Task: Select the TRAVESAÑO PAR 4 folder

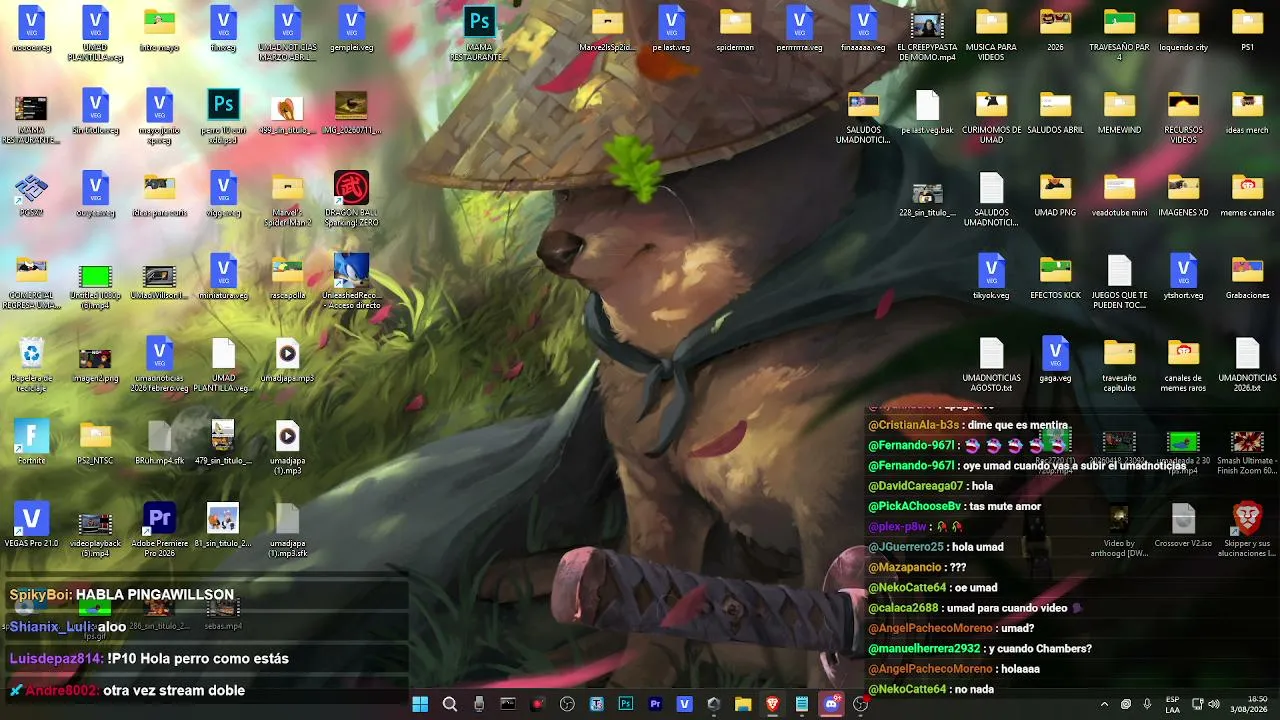Action: coord(1119,33)
